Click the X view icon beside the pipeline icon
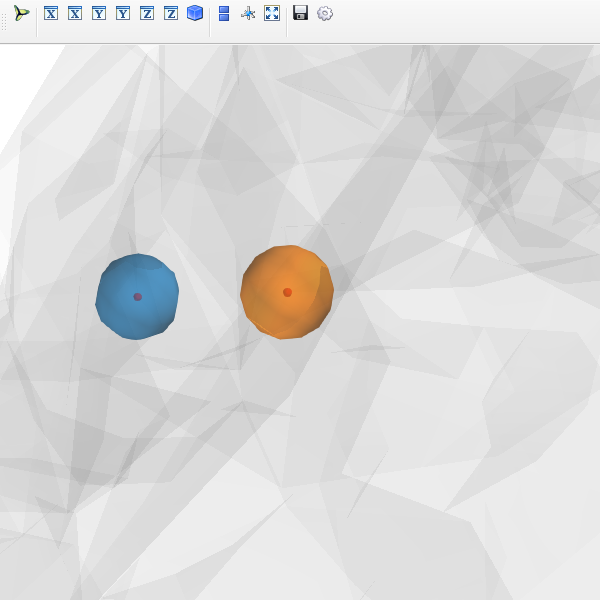 pyautogui.click(x=51, y=13)
